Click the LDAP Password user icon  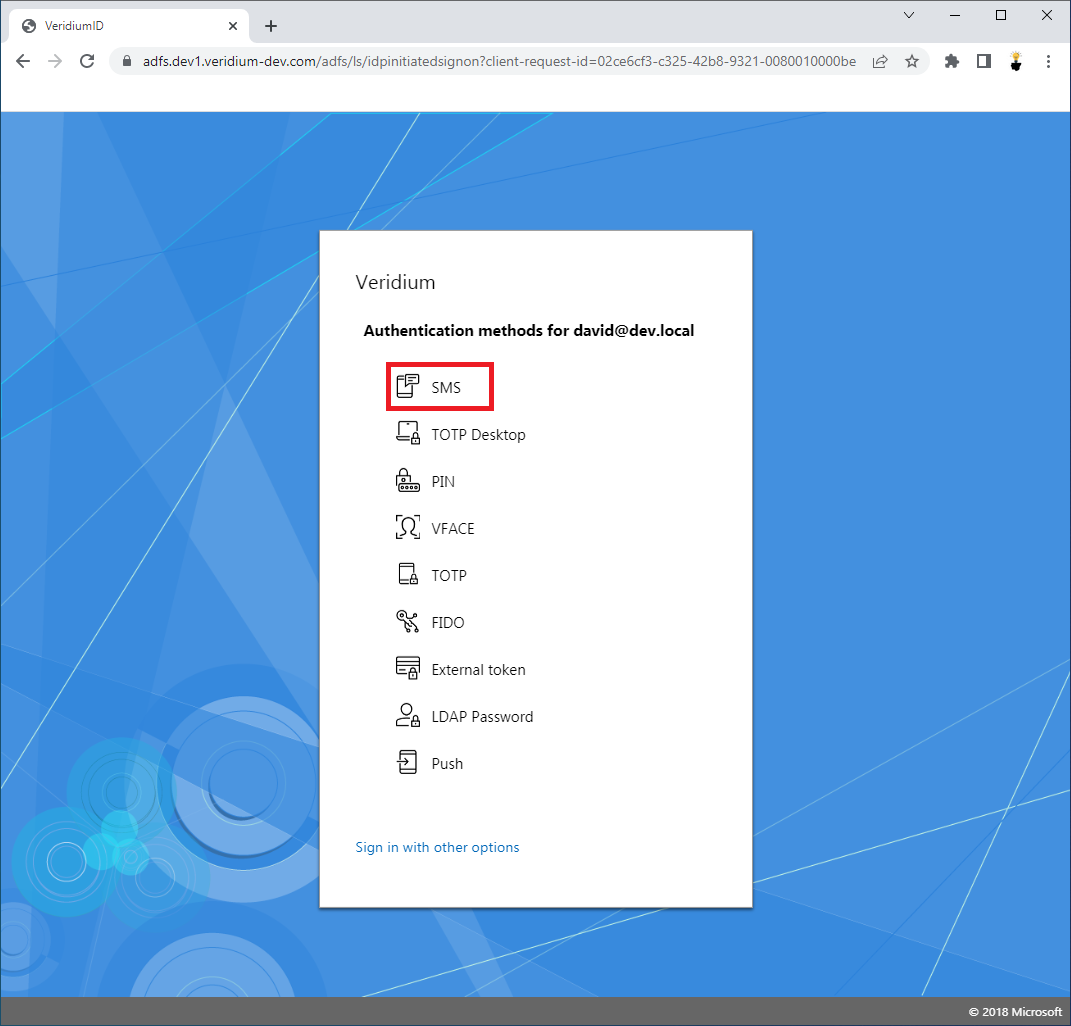tap(408, 716)
